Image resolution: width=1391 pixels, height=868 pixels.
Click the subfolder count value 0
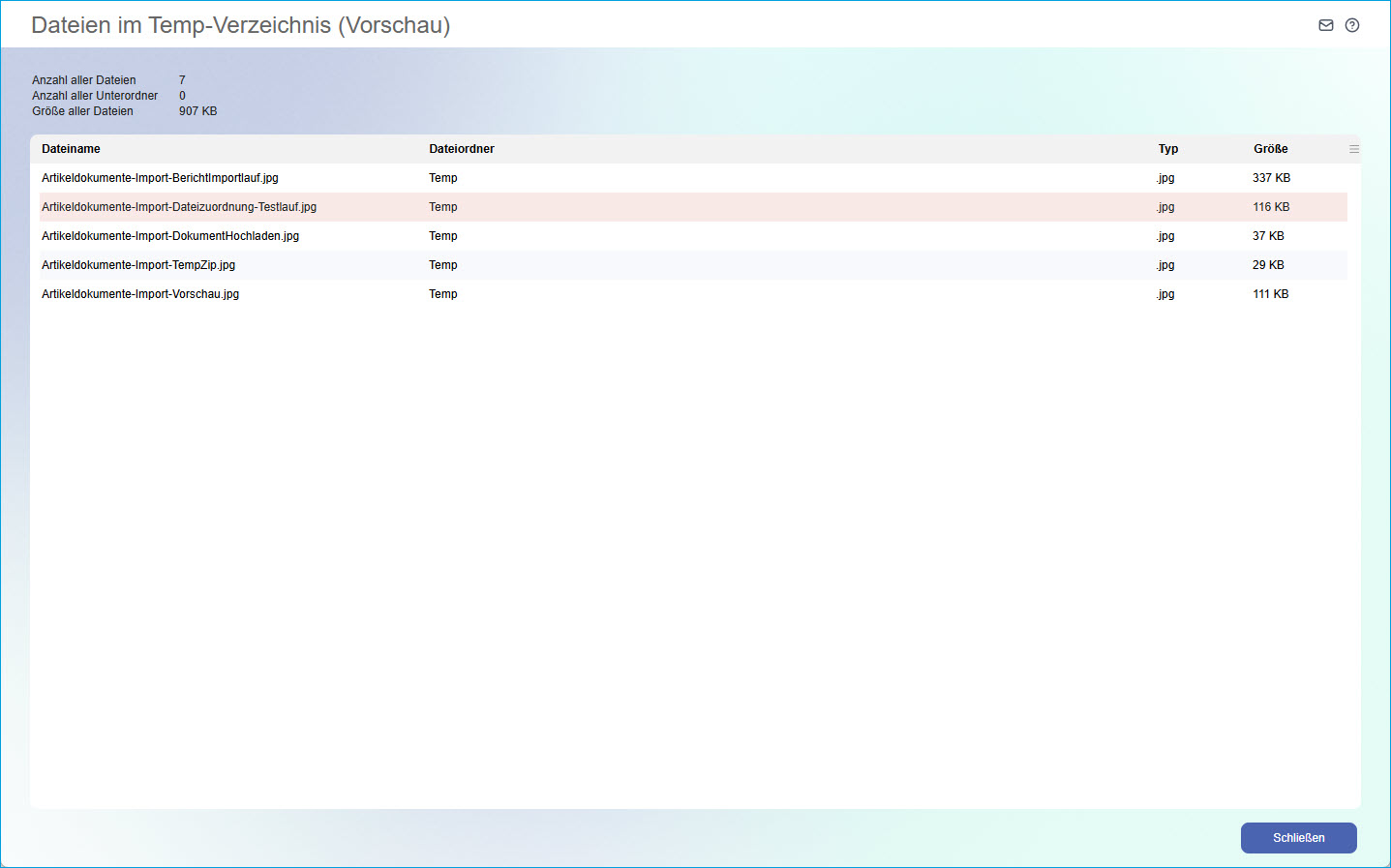pyautogui.click(x=182, y=96)
